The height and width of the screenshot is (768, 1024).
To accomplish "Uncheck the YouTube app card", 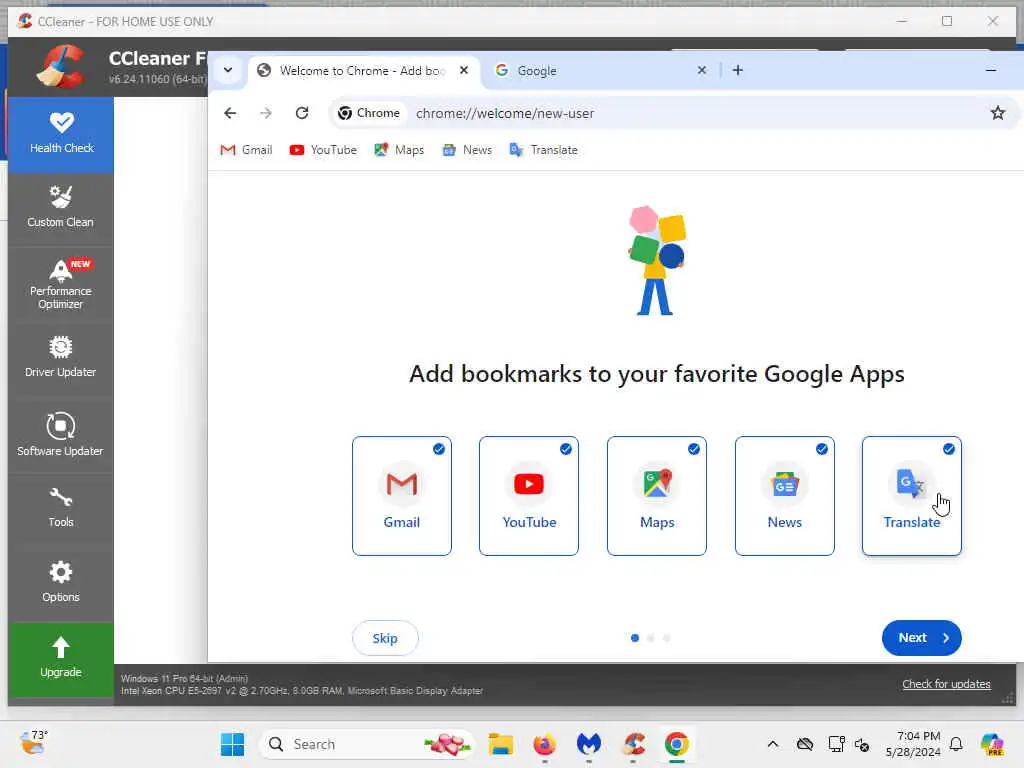I will point(529,496).
